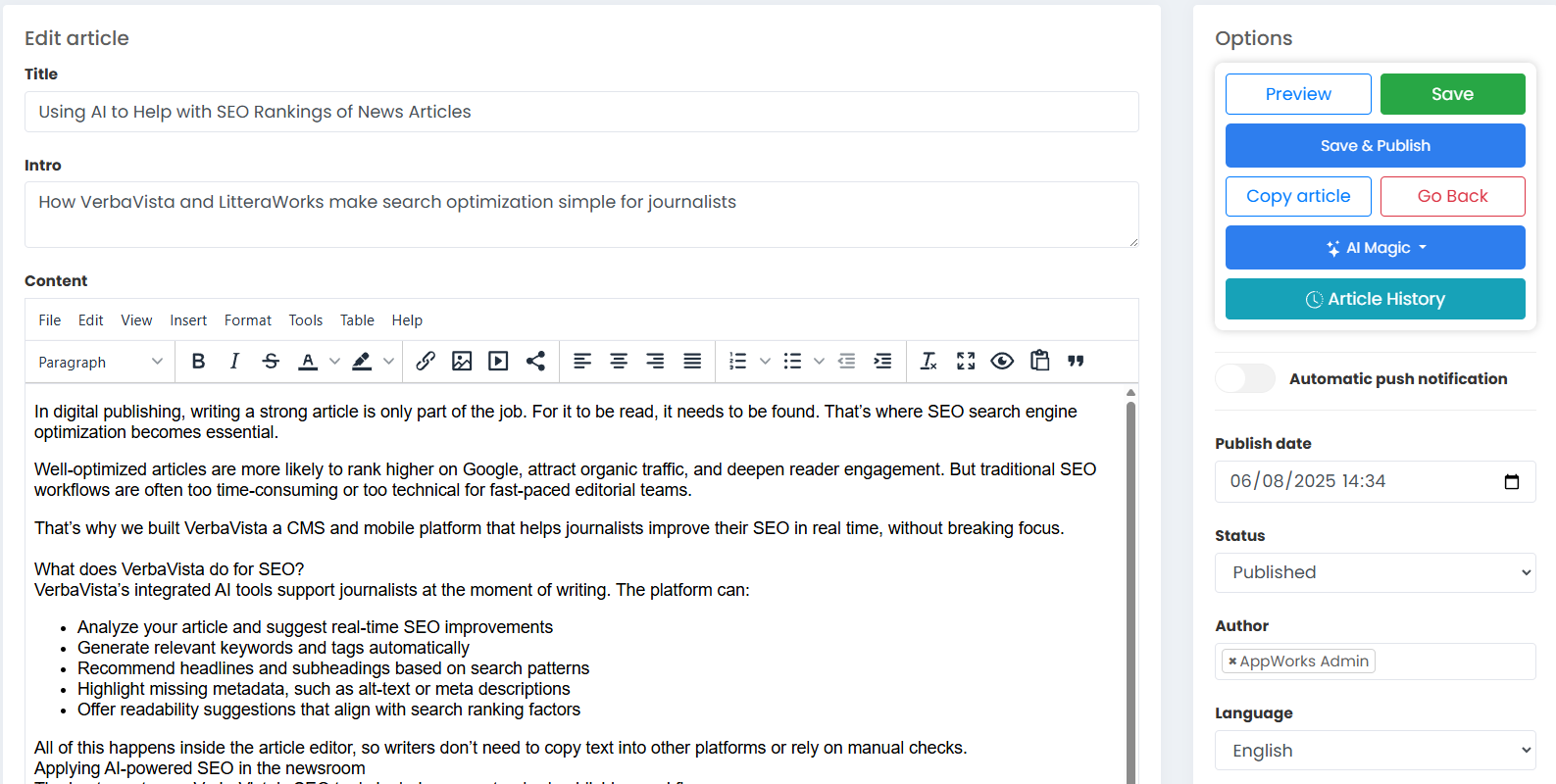1556x784 pixels.
Task: Insert media with the video icon
Action: point(498,362)
